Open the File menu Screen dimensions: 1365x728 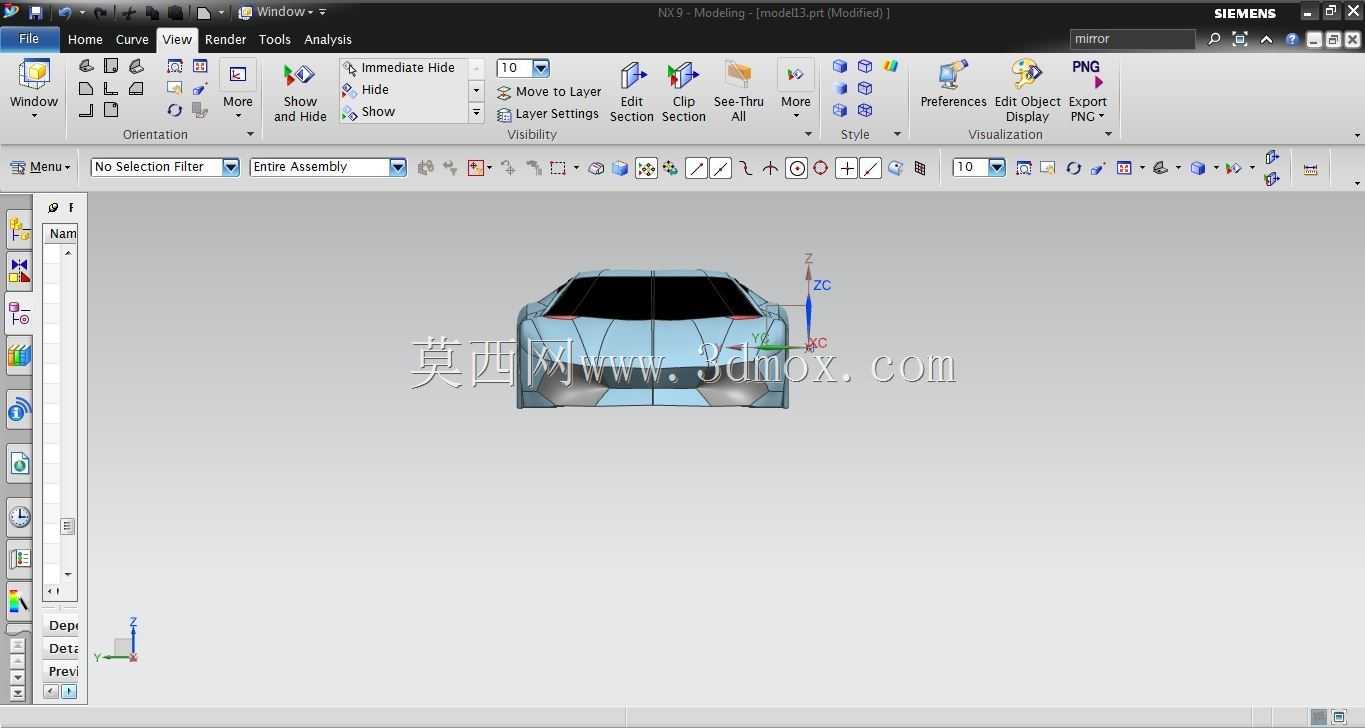click(x=29, y=39)
